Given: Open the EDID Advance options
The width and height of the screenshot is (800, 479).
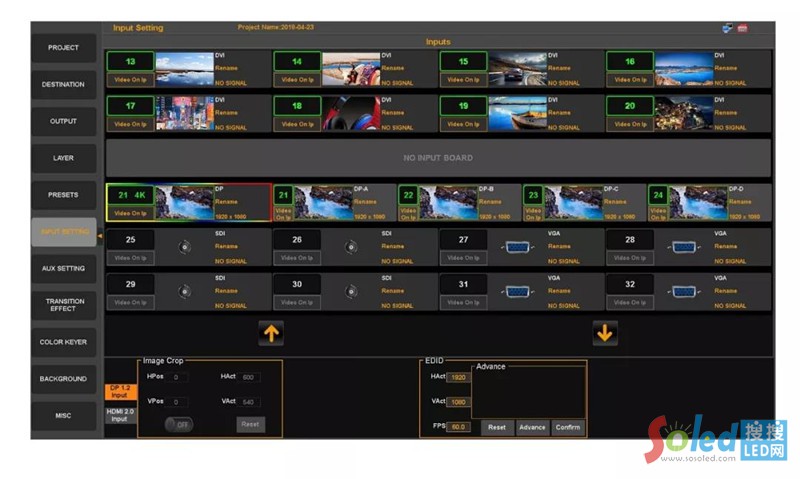Looking at the screenshot, I should pyautogui.click(x=532, y=427).
